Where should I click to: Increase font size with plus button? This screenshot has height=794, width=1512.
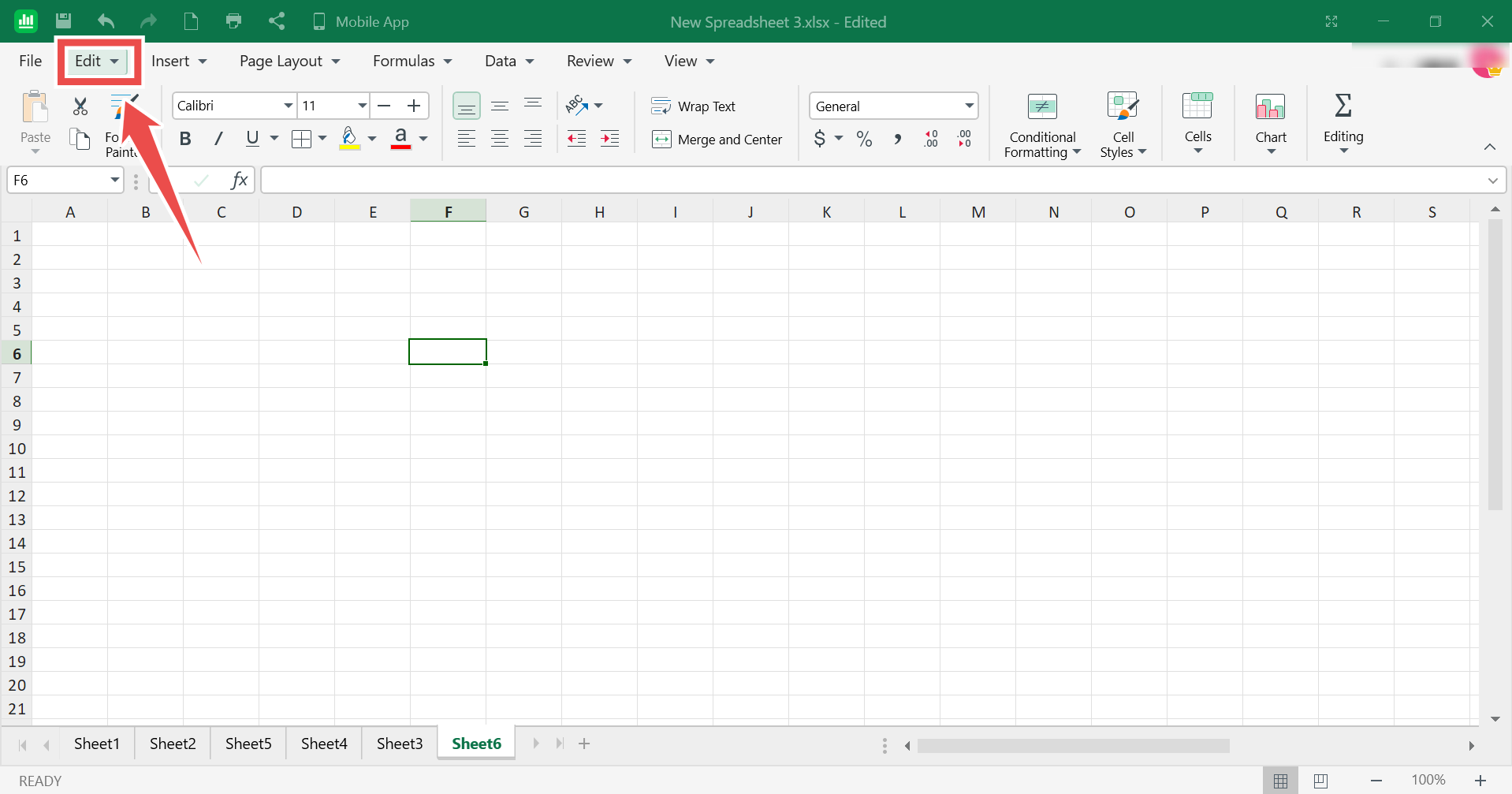coord(414,106)
